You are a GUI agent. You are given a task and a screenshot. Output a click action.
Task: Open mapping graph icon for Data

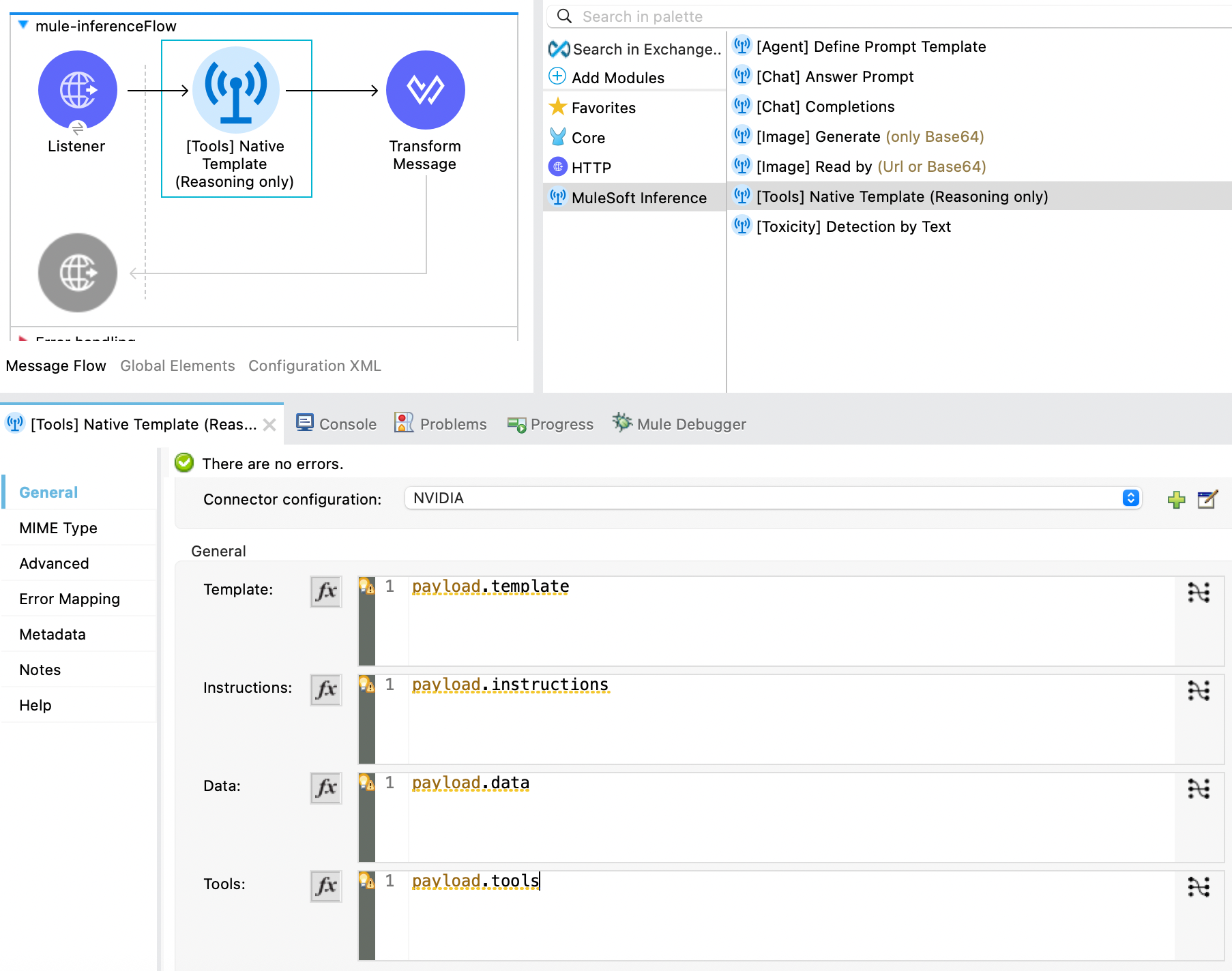(1199, 789)
